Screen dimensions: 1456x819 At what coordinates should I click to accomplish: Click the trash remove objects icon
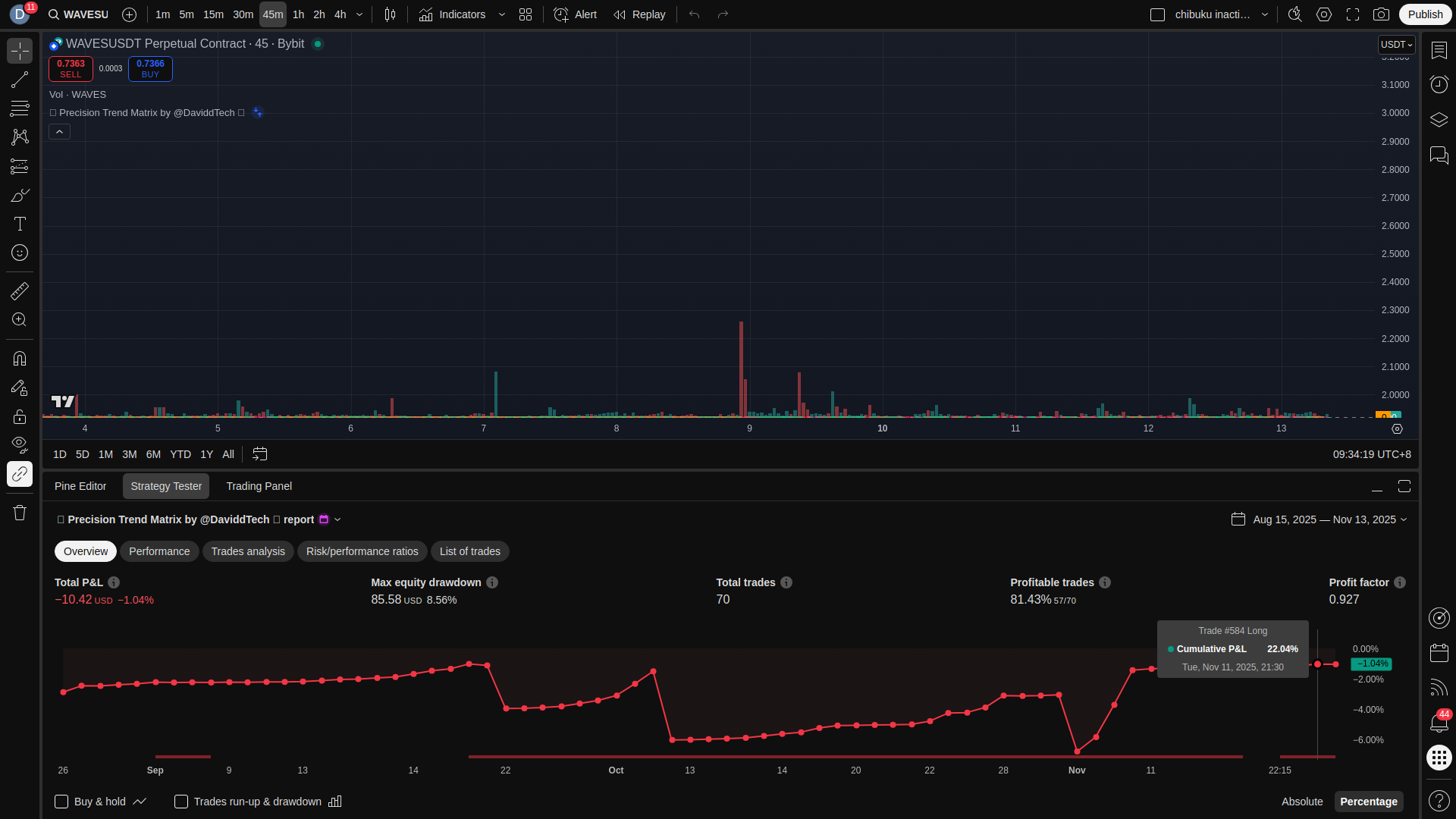coord(20,513)
